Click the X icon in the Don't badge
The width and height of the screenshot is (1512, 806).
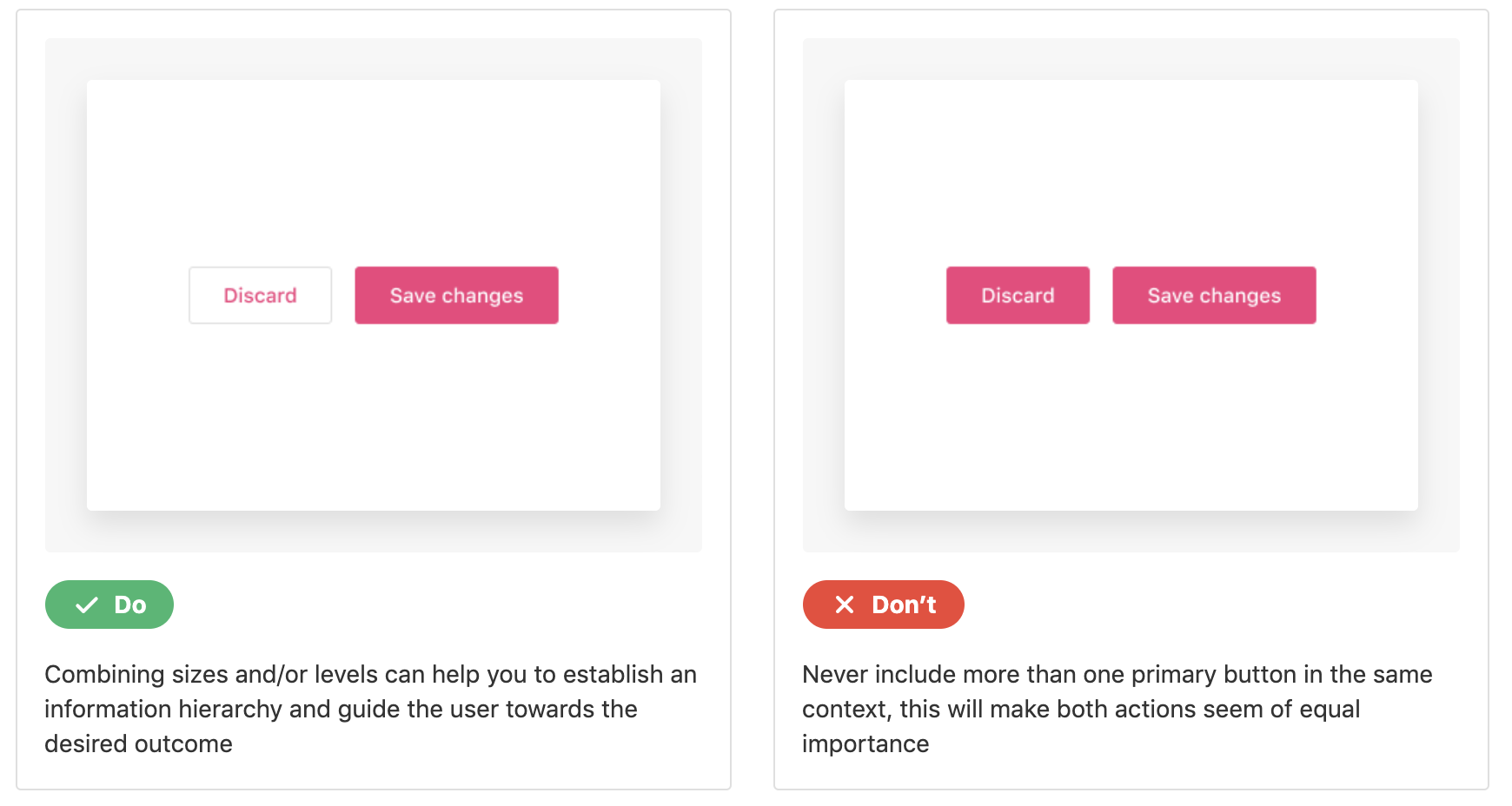[844, 604]
